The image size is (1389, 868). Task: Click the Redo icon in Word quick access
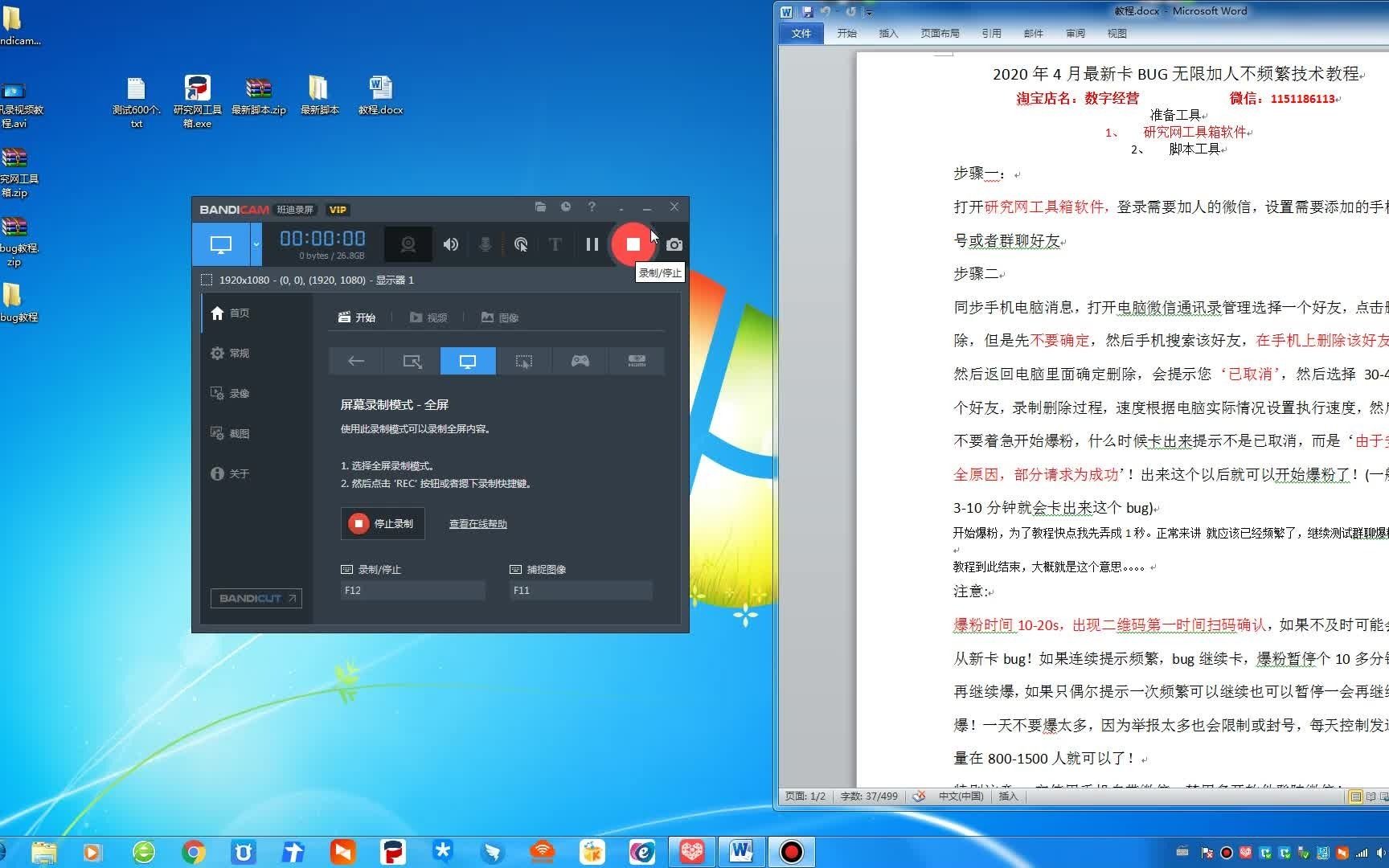851,11
